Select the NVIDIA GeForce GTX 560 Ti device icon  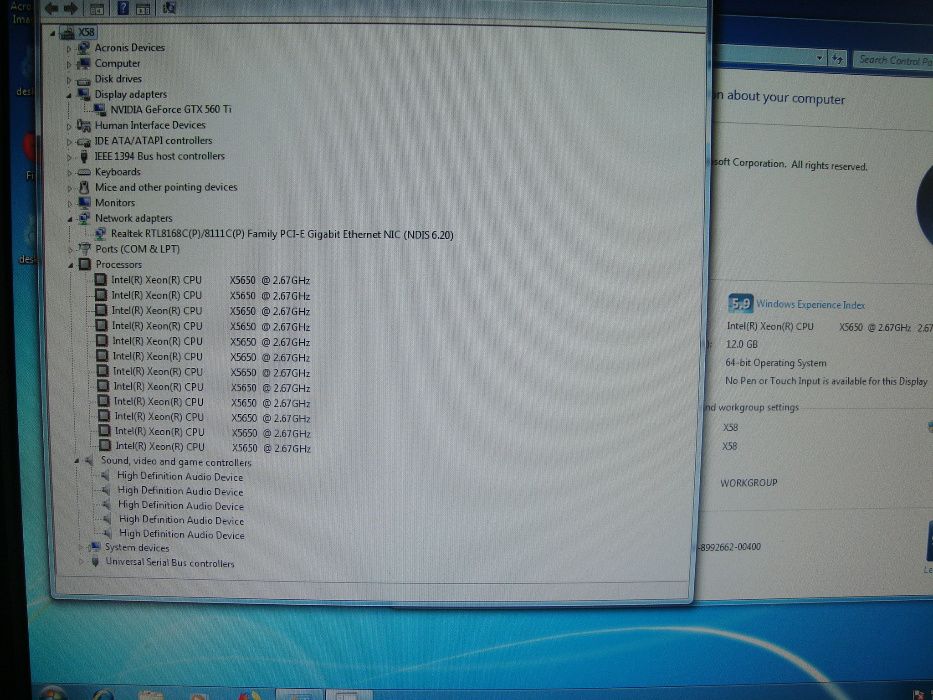click(x=100, y=110)
